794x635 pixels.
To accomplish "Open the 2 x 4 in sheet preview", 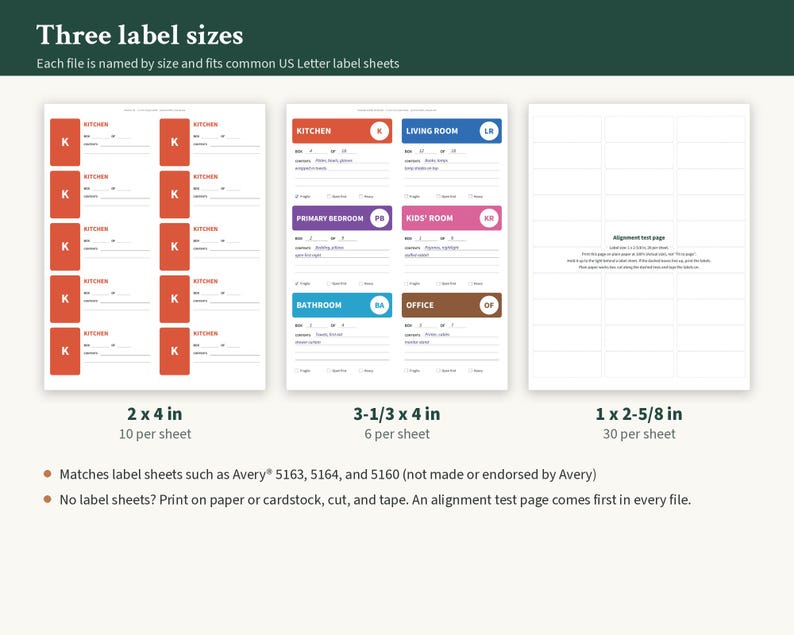I will tap(154, 247).
